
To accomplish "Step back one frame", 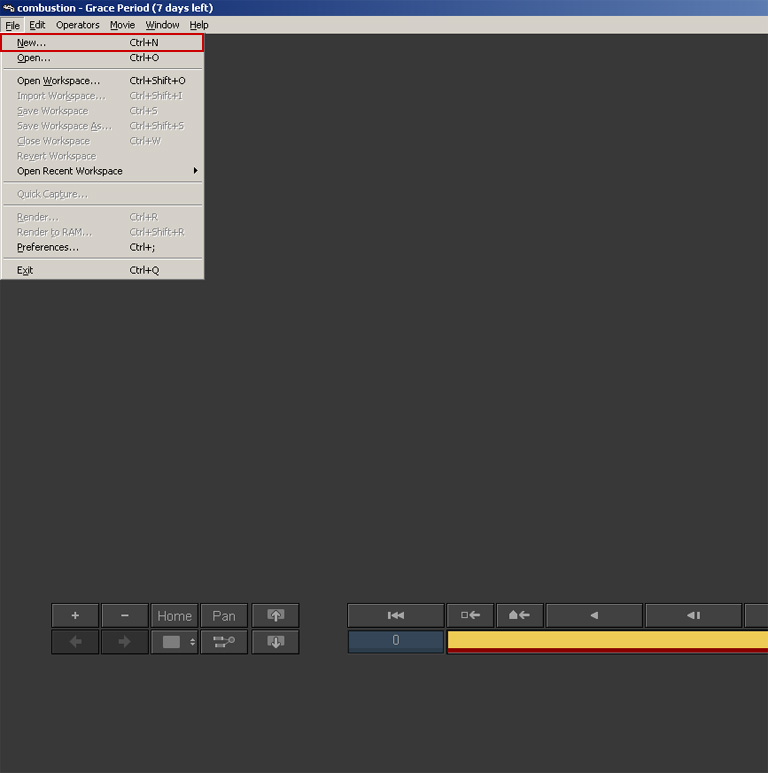I will click(x=694, y=615).
